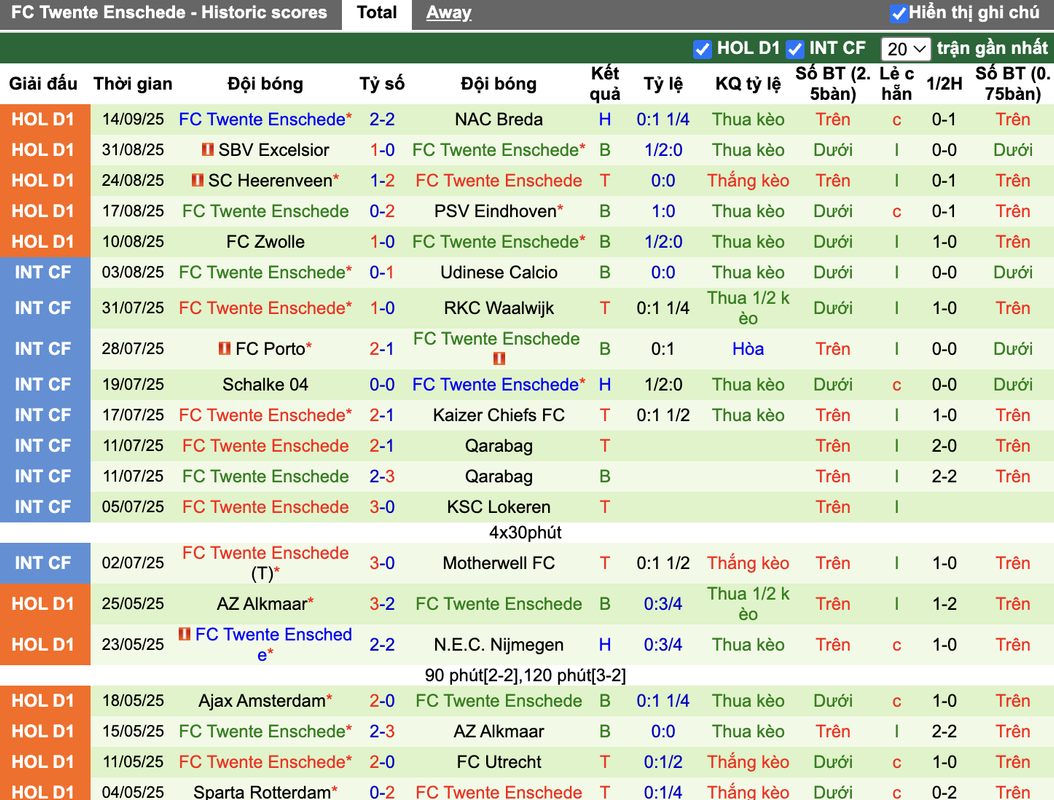
Task: Click the 0-2 score against PSV Eindhoven
Action: tap(382, 211)
